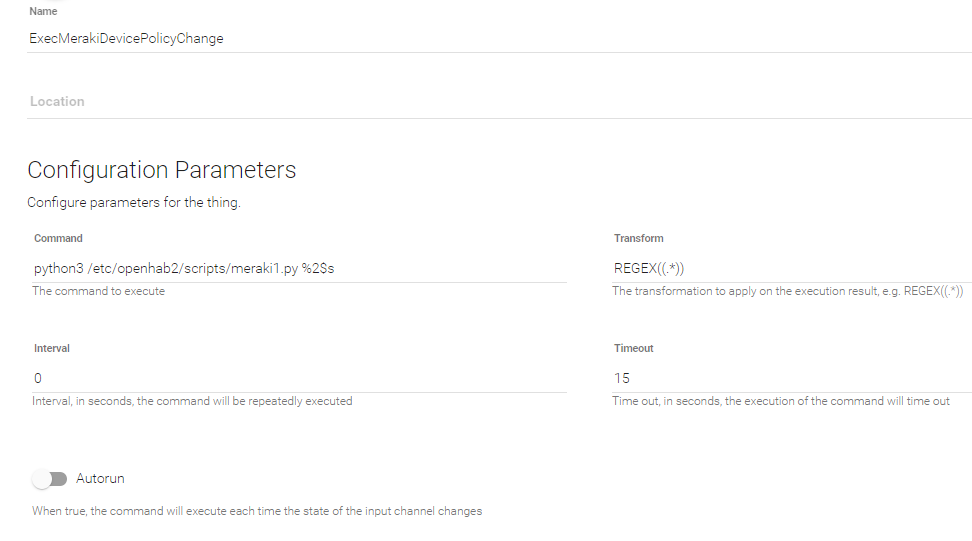972x541 pixels.
Task: Click 'The command to execute' helper text
Action: (97, 291)
